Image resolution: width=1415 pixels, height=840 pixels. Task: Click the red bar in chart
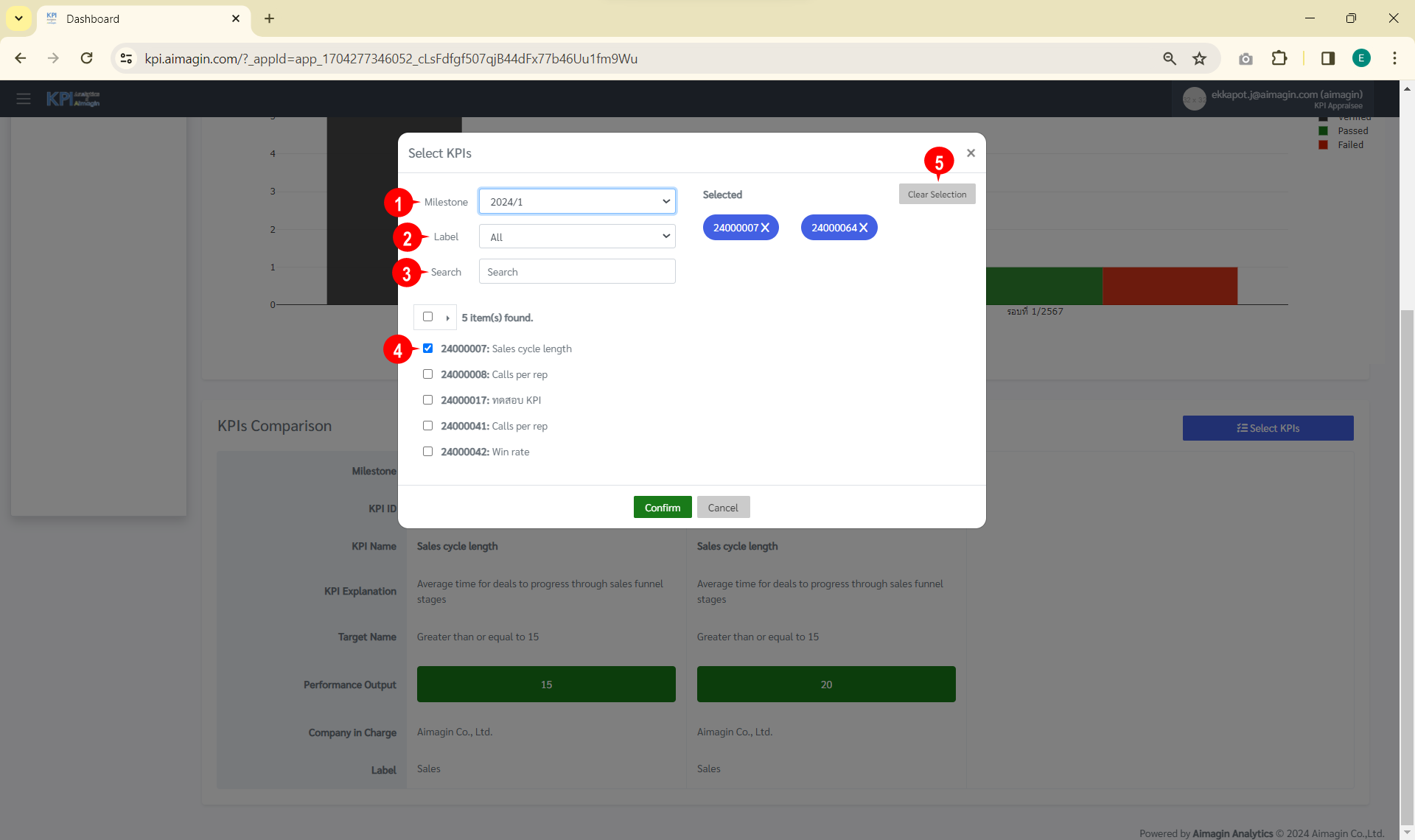click(x=1170, y=286)
